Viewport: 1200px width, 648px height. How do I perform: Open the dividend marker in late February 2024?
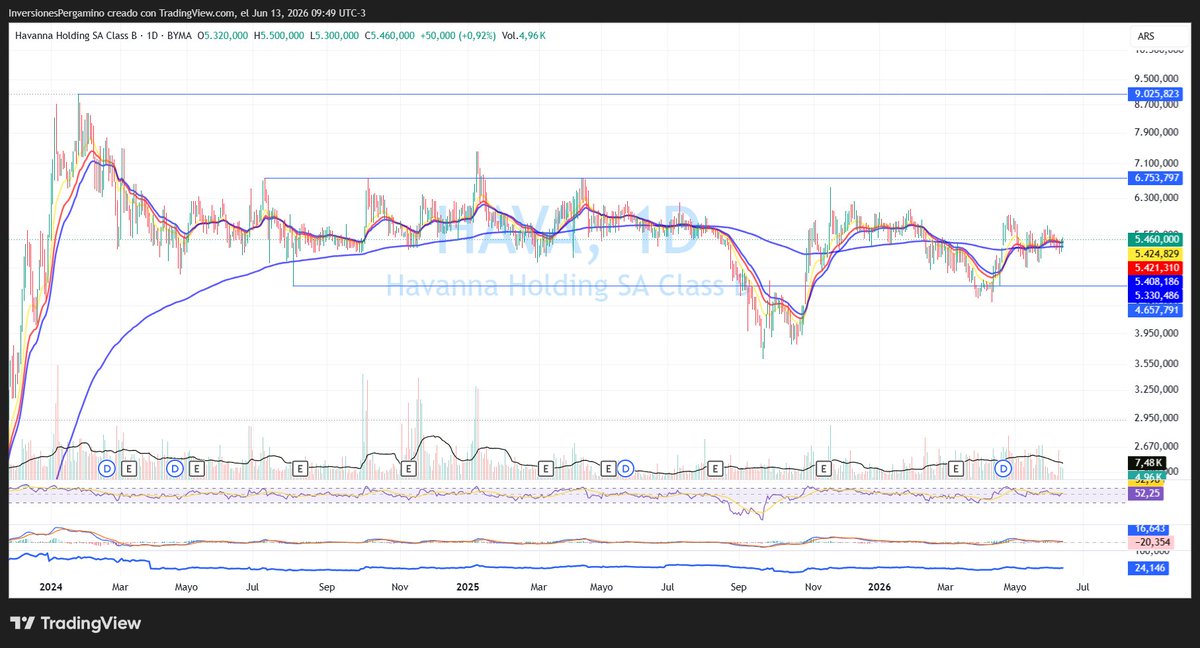(108, 468)
